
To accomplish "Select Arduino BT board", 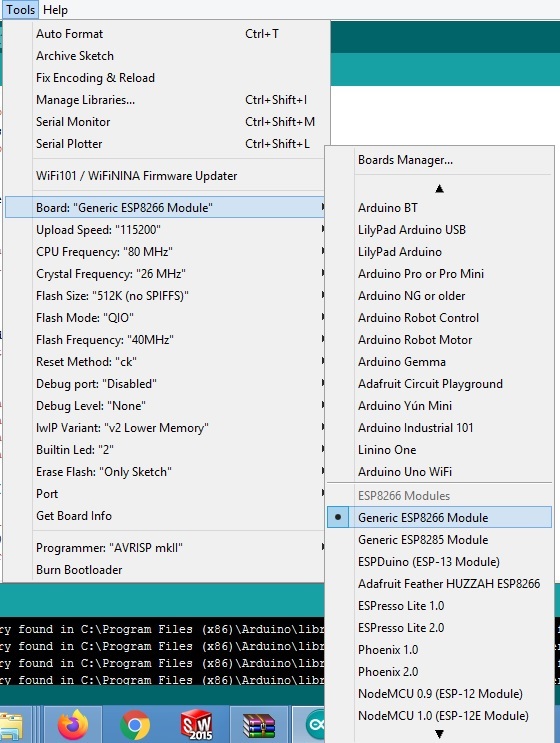I will (439, 208).
